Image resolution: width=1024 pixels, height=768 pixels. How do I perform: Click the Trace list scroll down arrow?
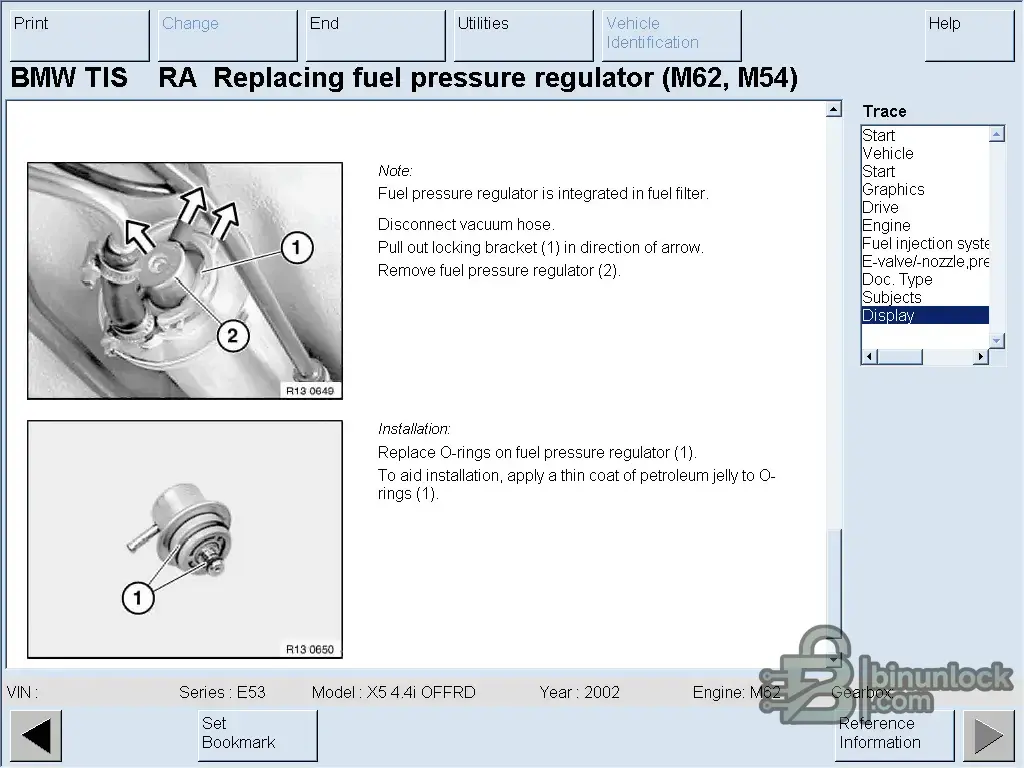pos(997,340)
